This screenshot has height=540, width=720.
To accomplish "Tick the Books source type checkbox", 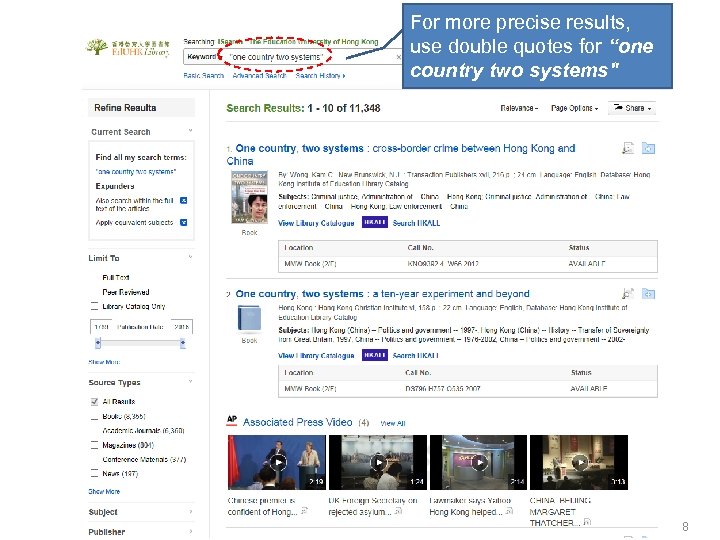I will click(x=95, y=416).
